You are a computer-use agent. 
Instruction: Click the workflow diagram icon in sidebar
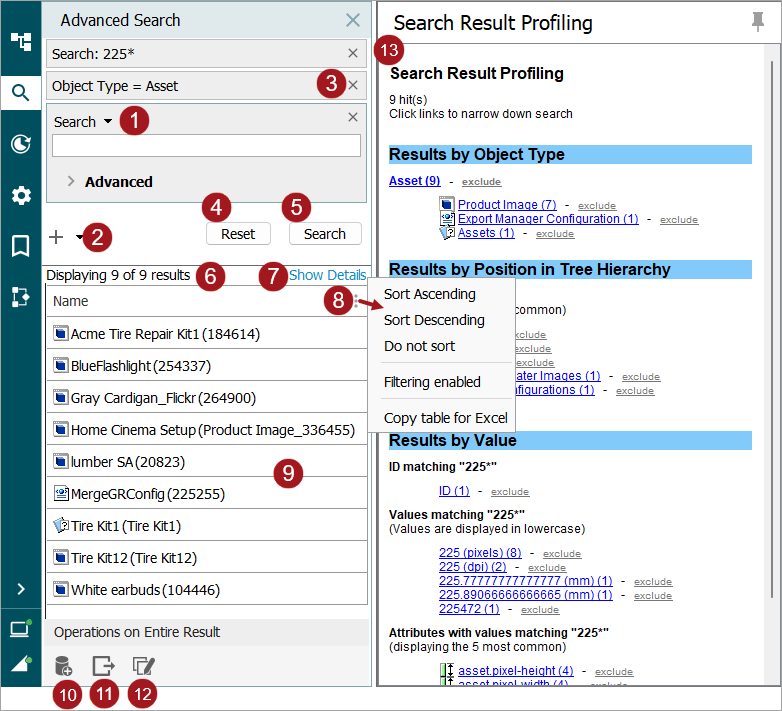[x=20, y=297]
